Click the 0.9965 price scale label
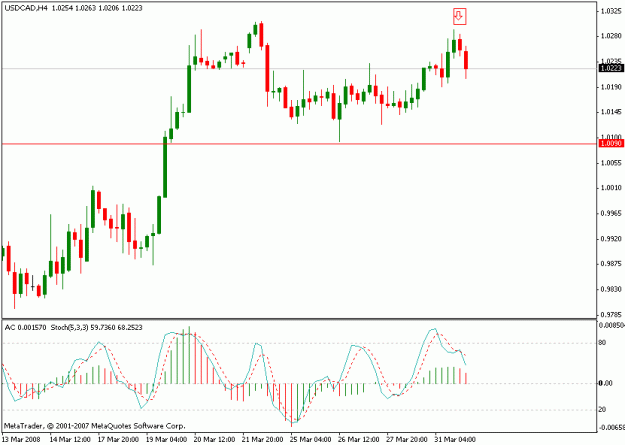625x445 pixels. point(611,213)
